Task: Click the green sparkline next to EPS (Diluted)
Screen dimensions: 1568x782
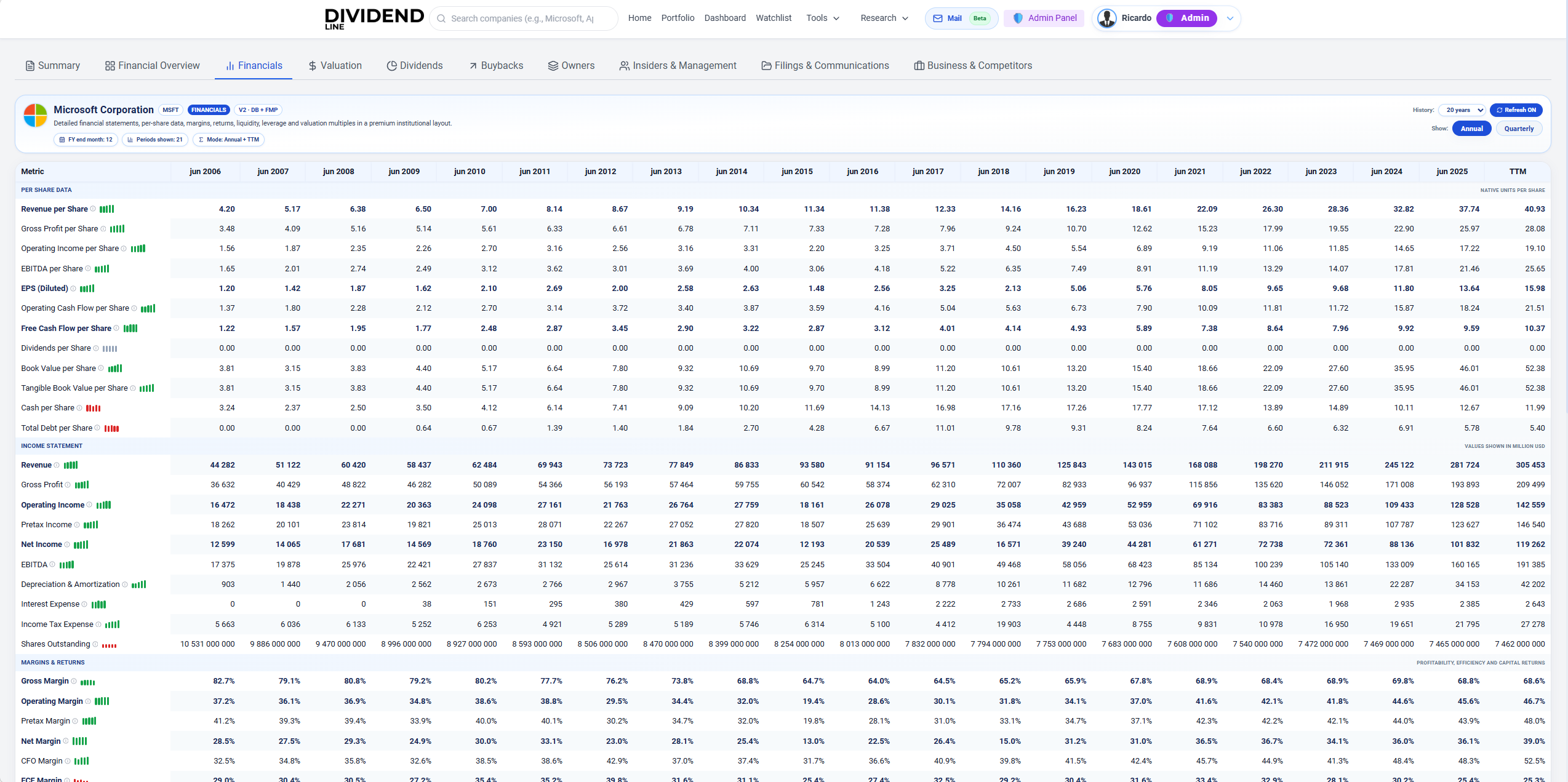Action: click(87, 289)
